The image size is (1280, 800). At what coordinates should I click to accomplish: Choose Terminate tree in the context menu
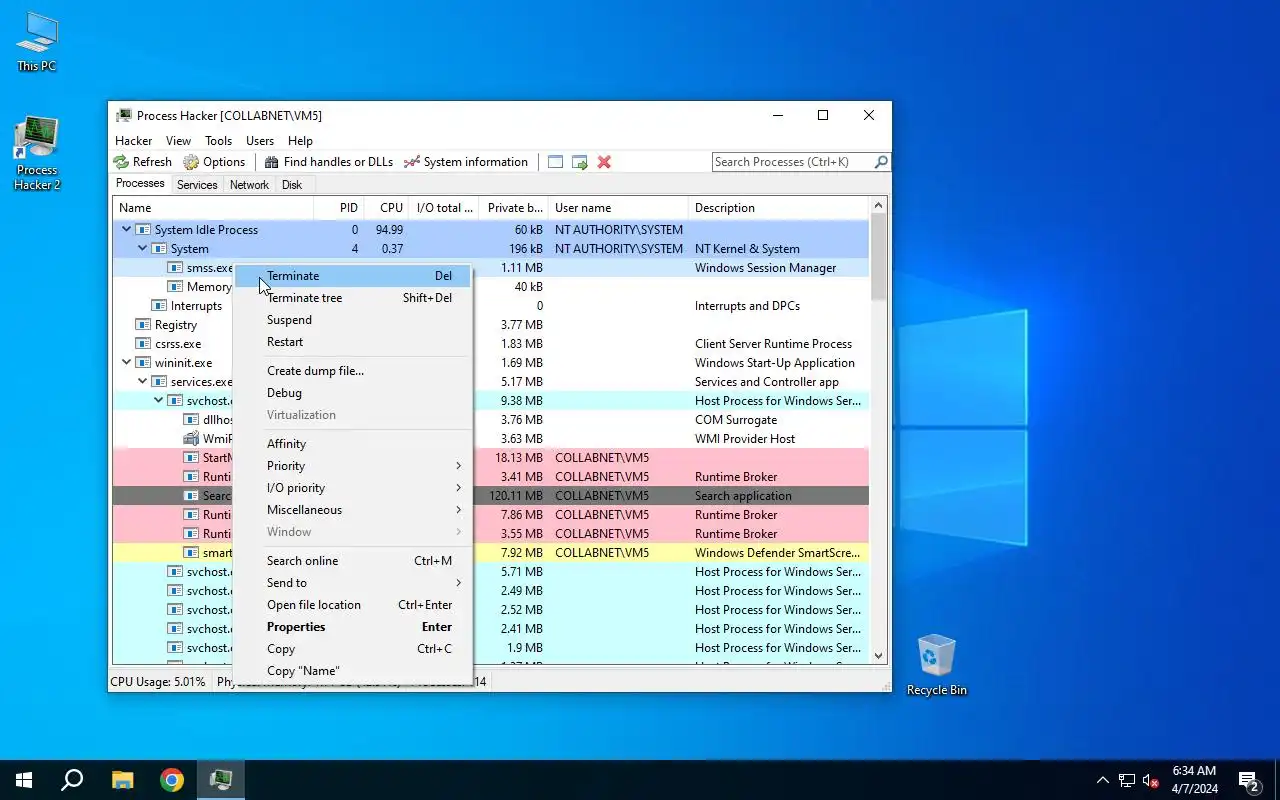(x=352, y=298)
